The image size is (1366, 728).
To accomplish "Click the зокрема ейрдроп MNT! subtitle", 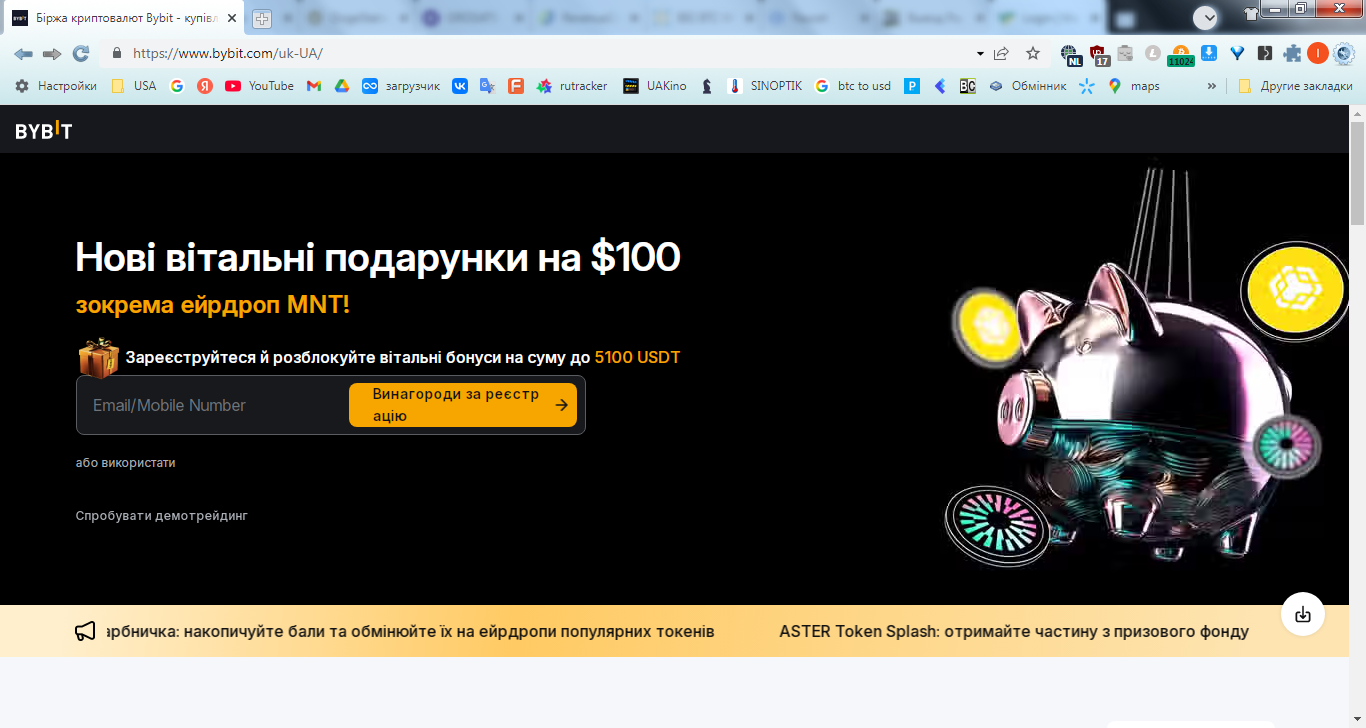I will [x=212, y=305].
